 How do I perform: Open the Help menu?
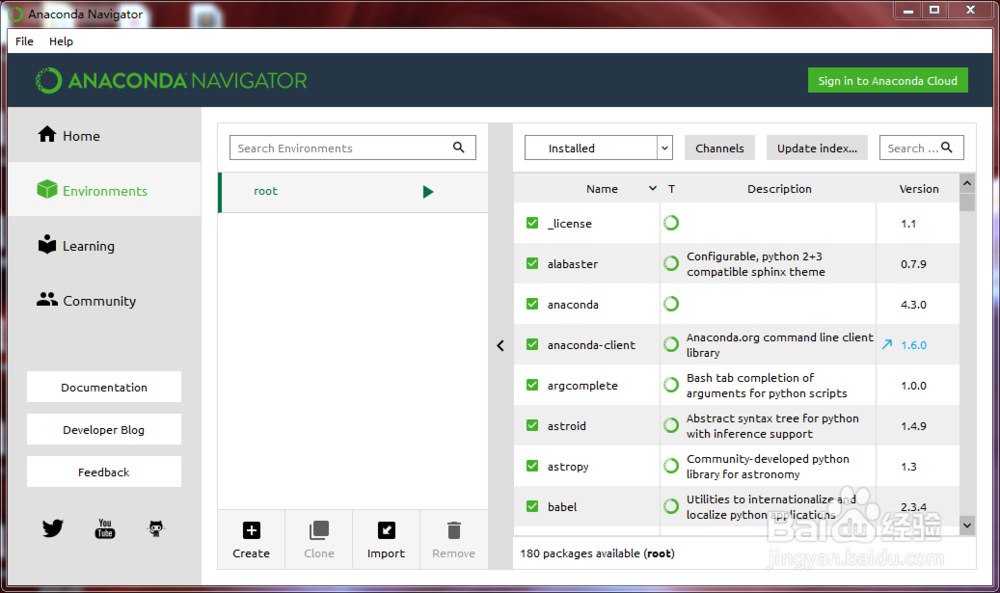pyautogui.click(x=61, y=41)
